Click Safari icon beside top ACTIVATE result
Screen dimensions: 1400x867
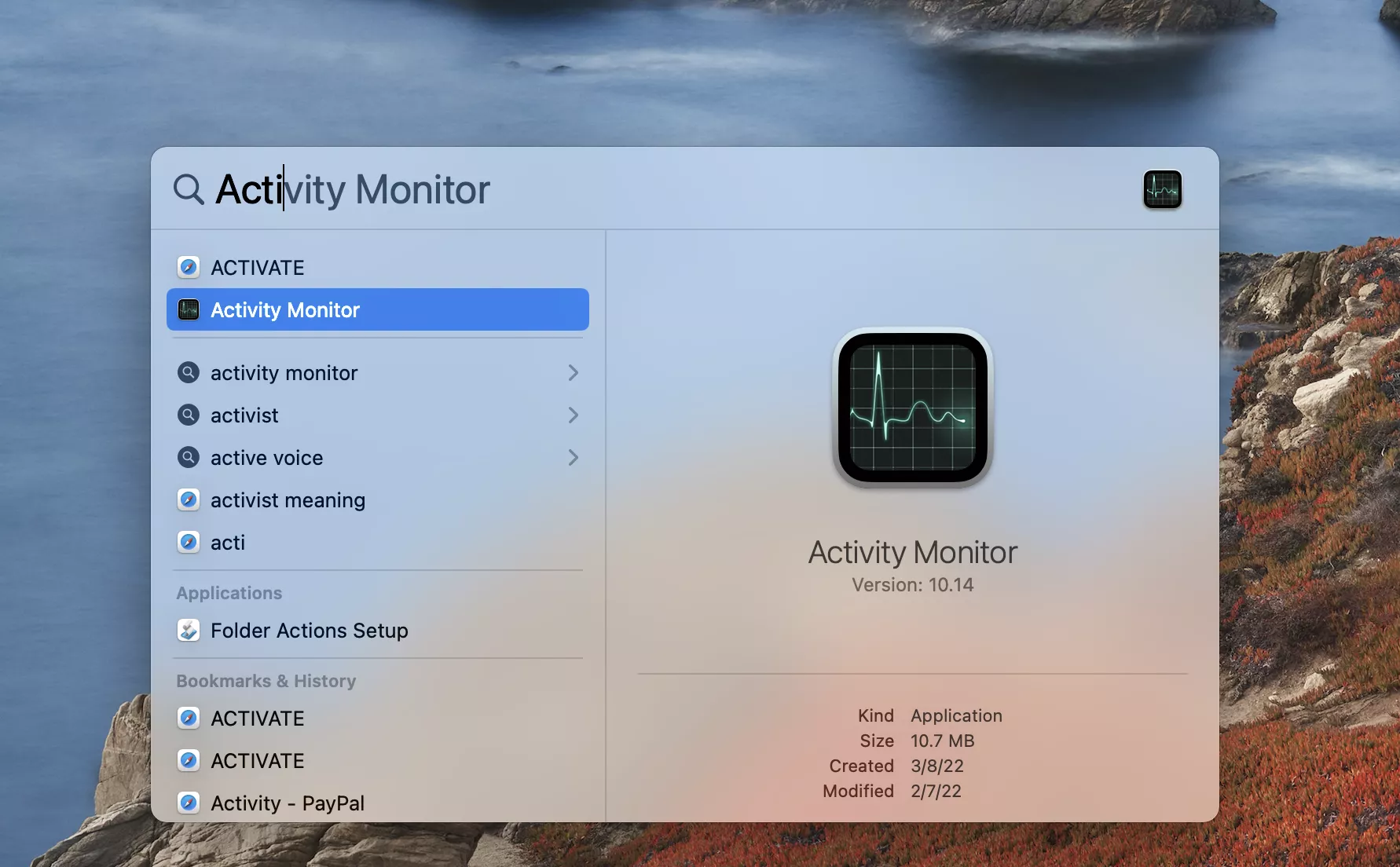189,268
